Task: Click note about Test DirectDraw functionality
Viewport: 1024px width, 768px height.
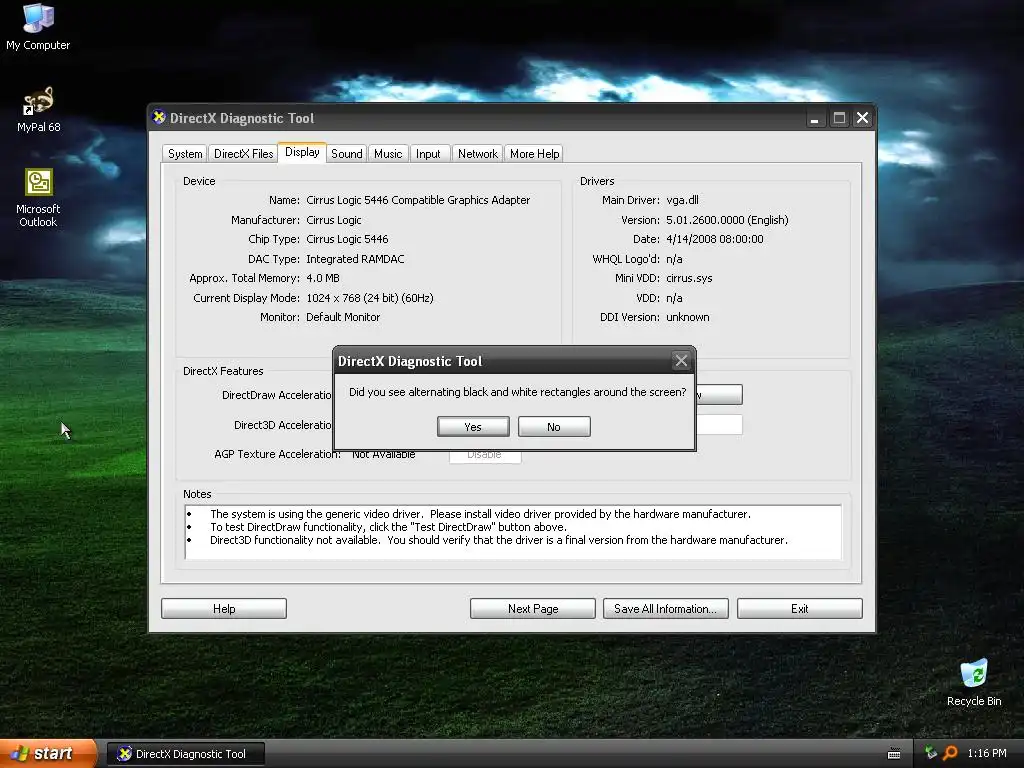Action: 388,527
